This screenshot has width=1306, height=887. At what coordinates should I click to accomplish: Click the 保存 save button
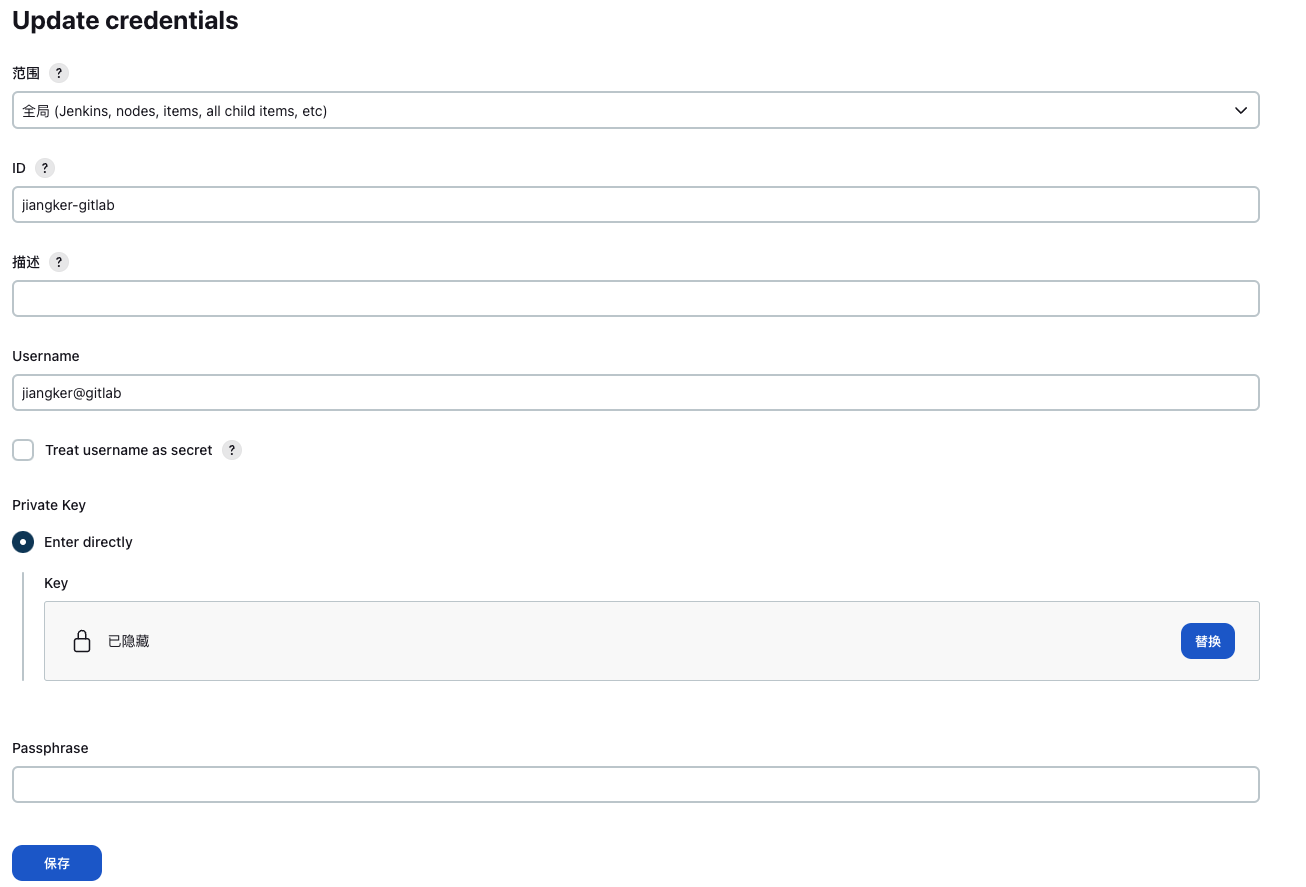click(57, 863)
